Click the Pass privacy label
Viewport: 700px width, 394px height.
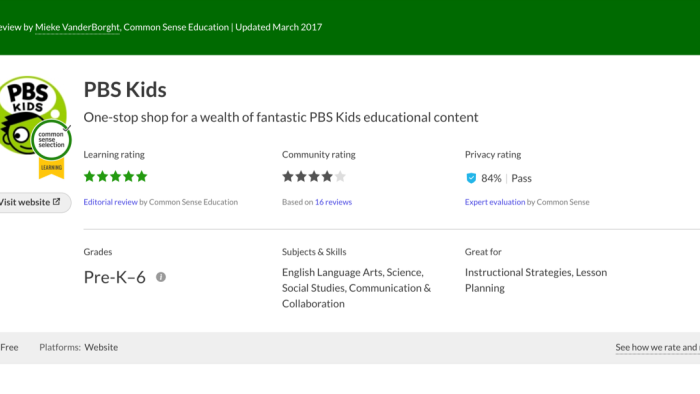click(521, 178)
